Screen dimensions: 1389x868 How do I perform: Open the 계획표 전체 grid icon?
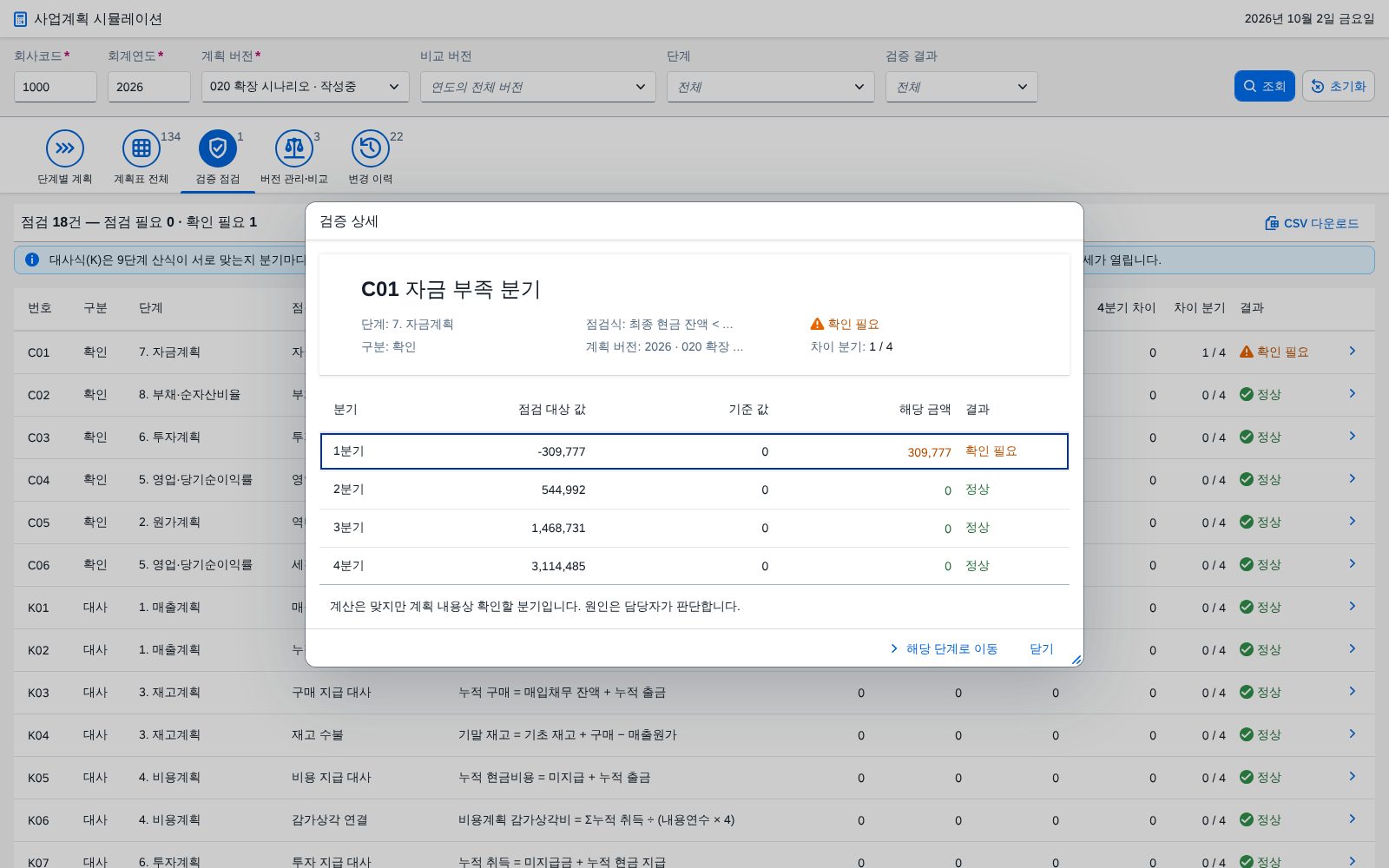(x=142, y=148)
